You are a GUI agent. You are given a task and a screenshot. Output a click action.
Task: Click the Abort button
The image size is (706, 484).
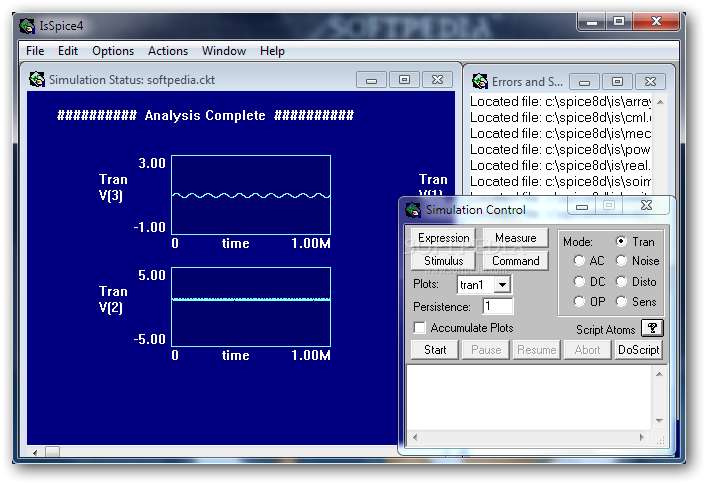[588, 350]
